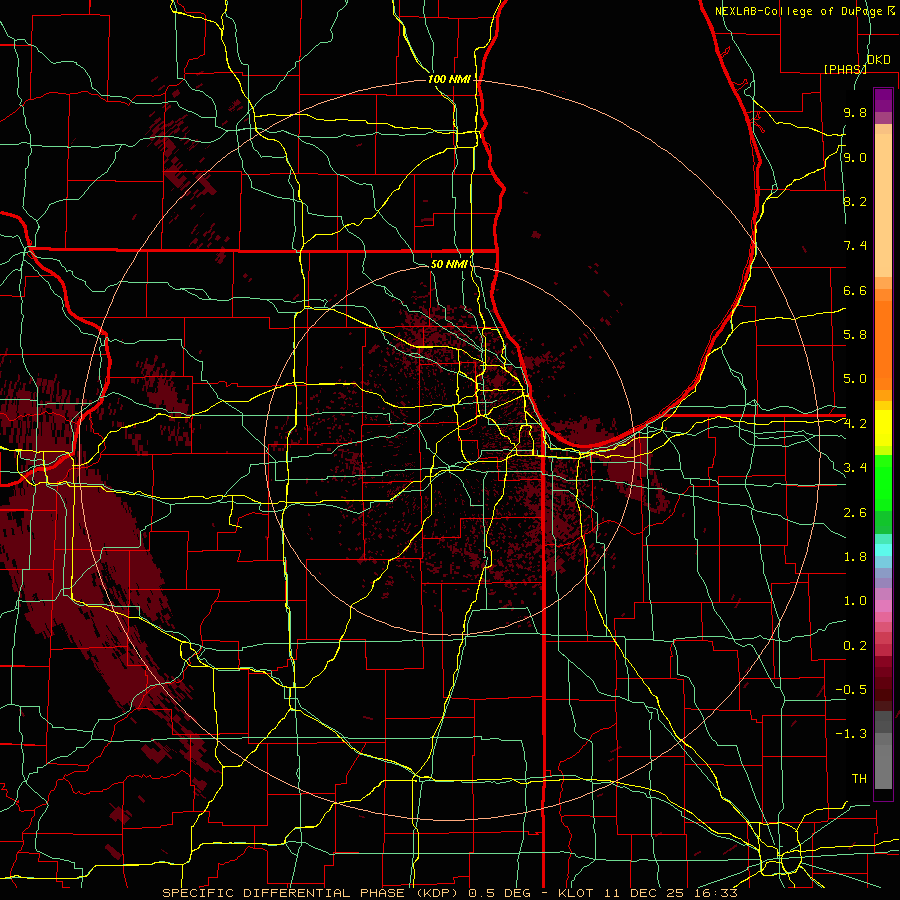Click the [PHAS] legend heading

click(x=845, y=69)
